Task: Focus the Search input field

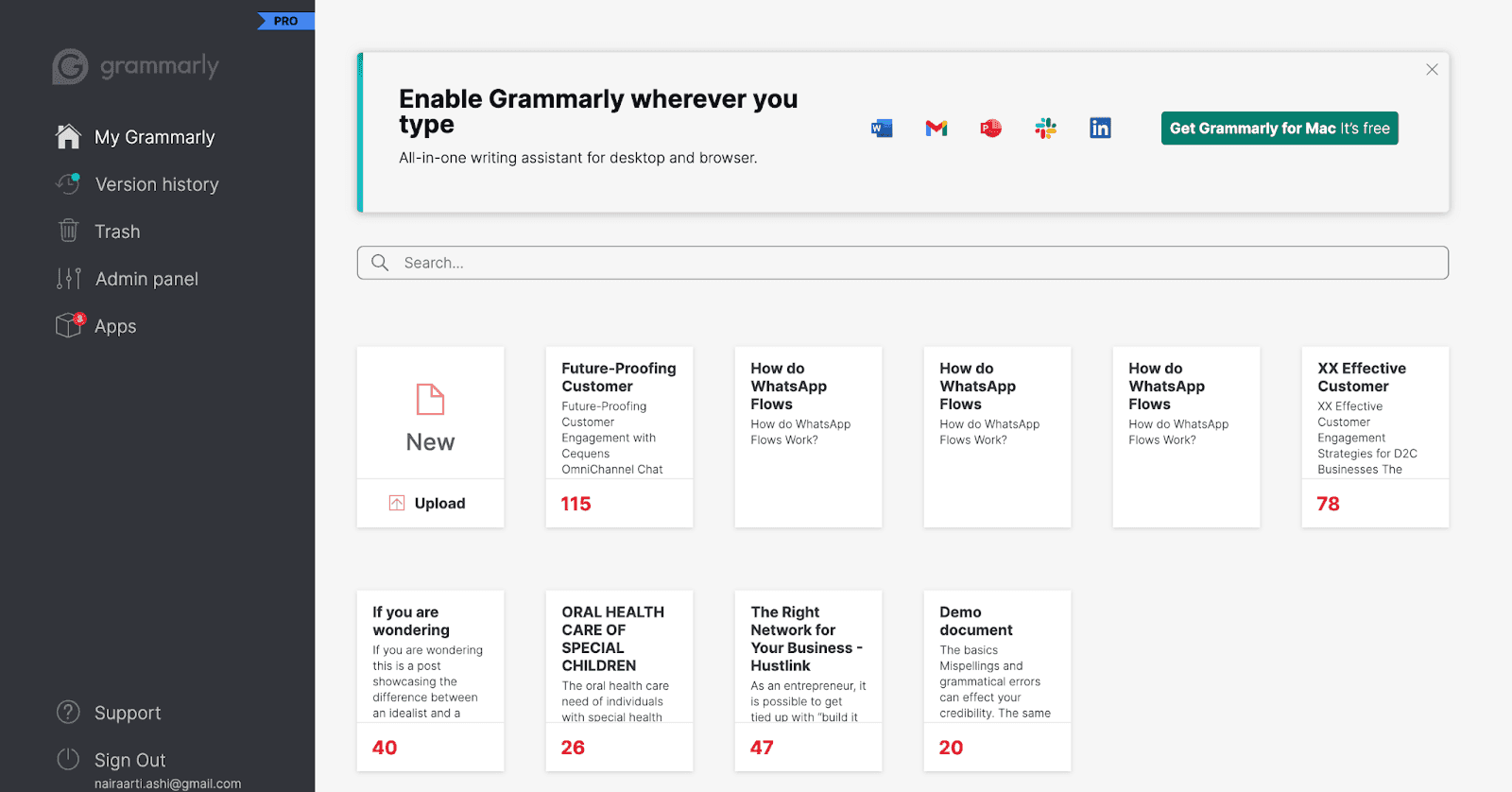Action: pyautogui.click(x=902, y=263)
